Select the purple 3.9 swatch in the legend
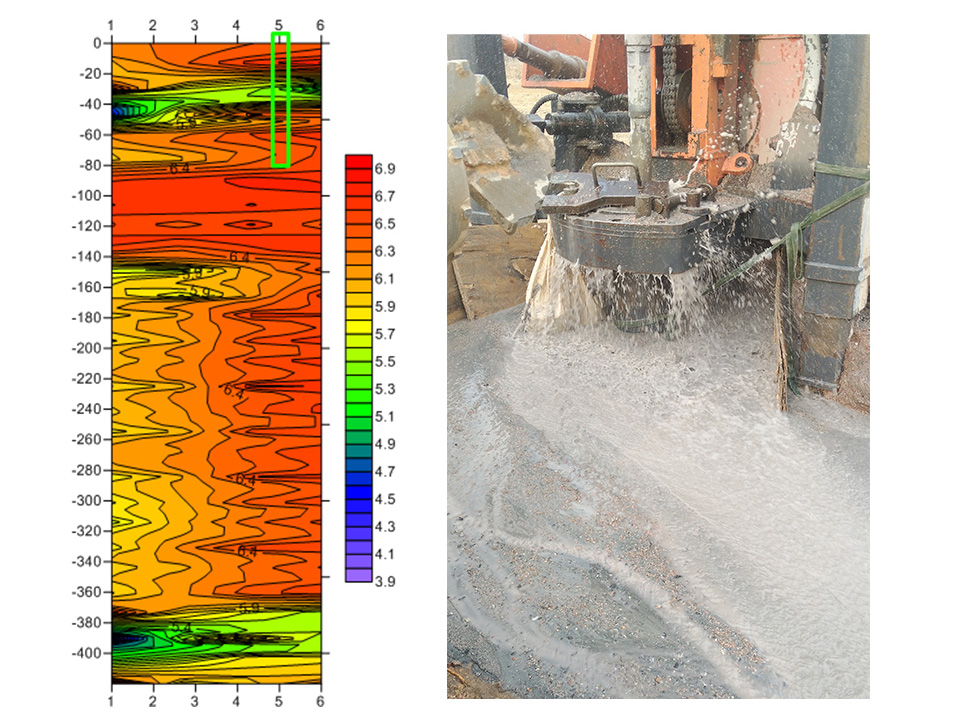This screenshot has width=960, height=722. [358, 575]
